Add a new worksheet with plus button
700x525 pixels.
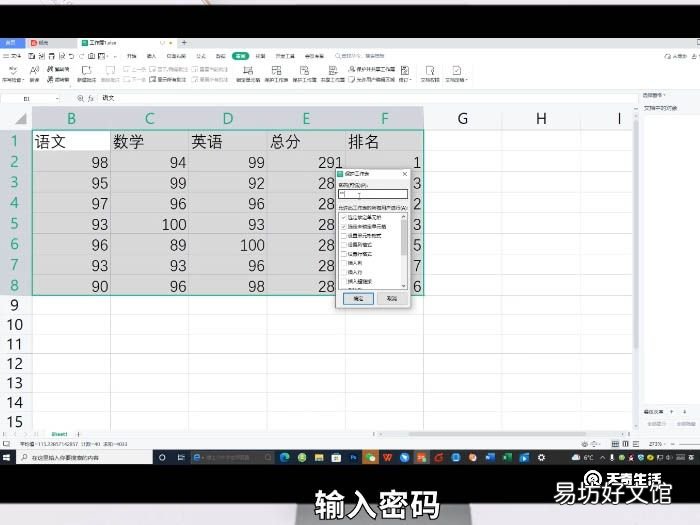click(78, 434)
